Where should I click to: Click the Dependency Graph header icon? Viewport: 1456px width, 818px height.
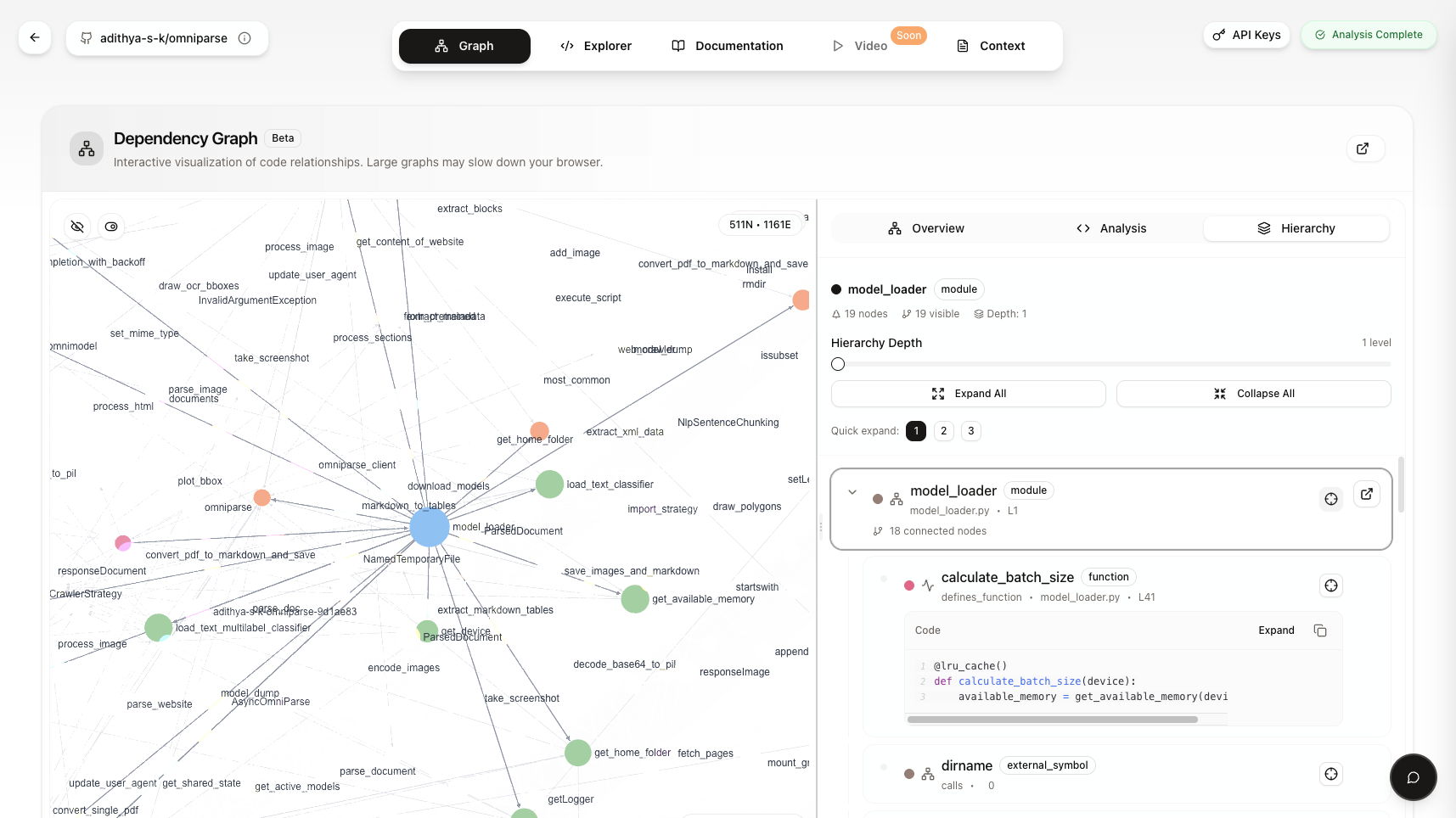coord(87,148)
